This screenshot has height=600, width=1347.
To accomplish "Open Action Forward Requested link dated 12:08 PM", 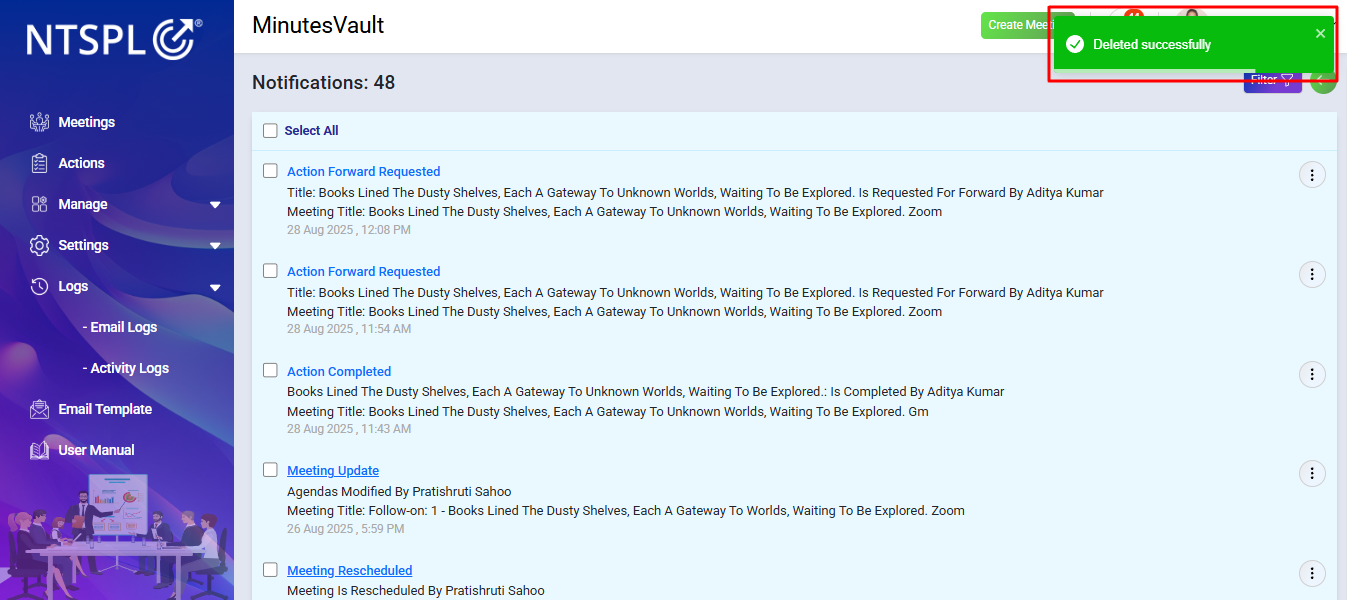I will click(x=363, y=172).
